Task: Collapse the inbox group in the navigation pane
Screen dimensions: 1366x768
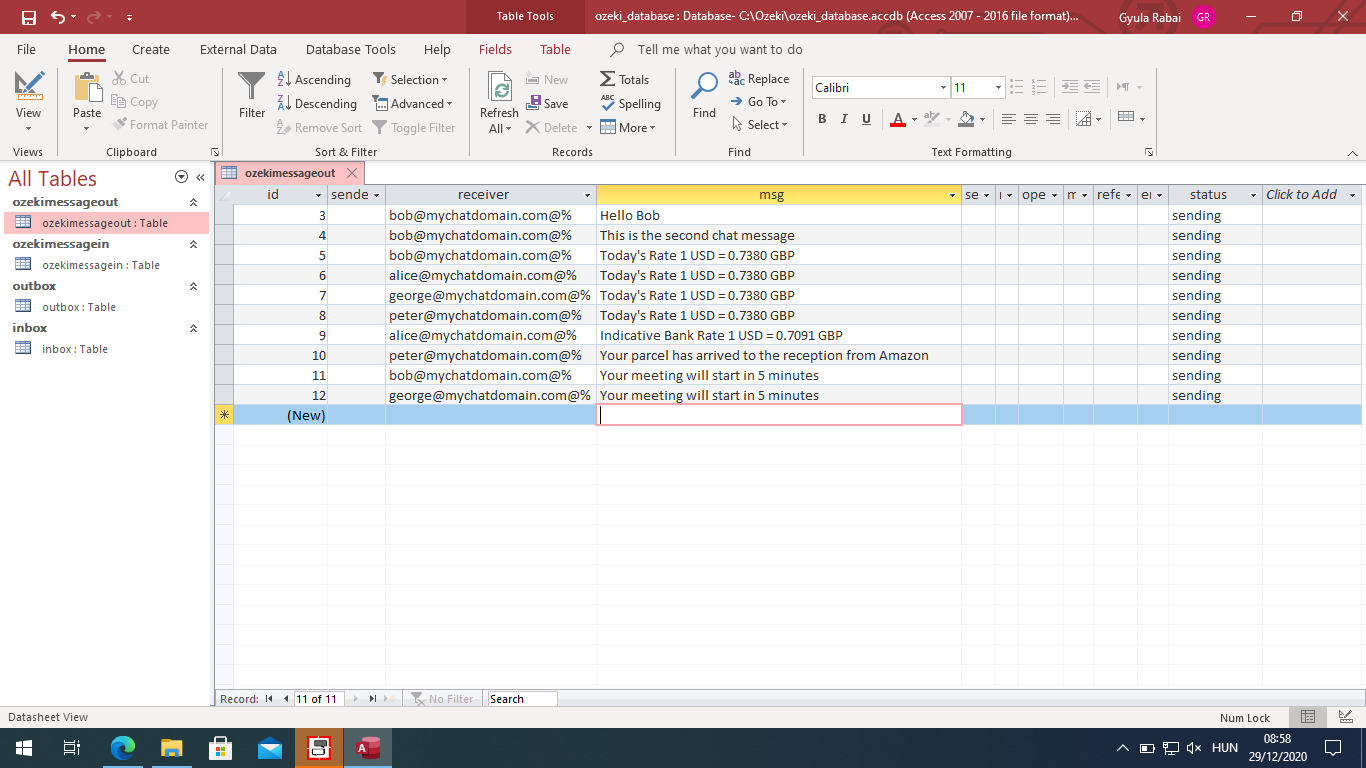Action: (193, 327)
